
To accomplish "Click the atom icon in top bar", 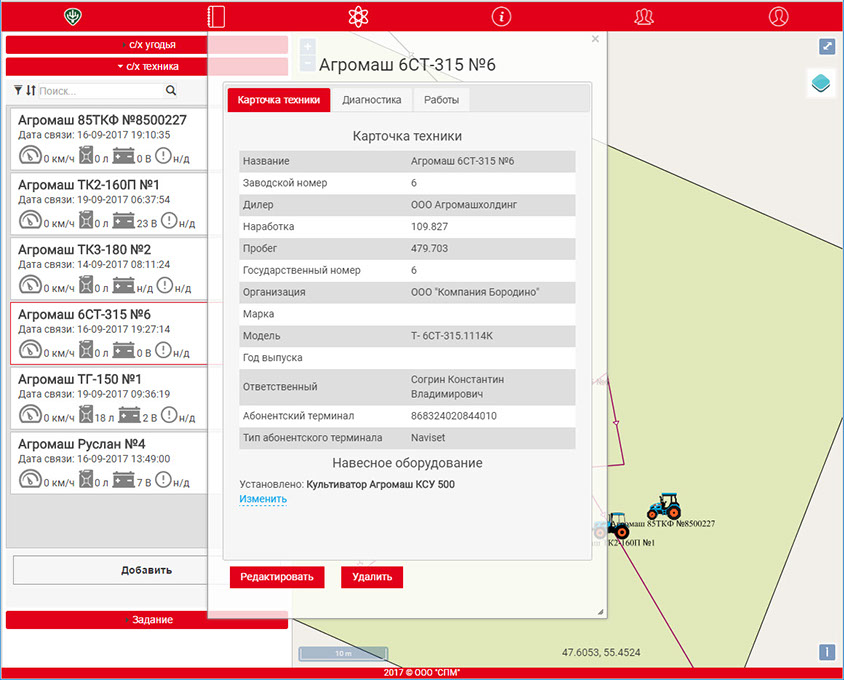I will coord(358,16).
